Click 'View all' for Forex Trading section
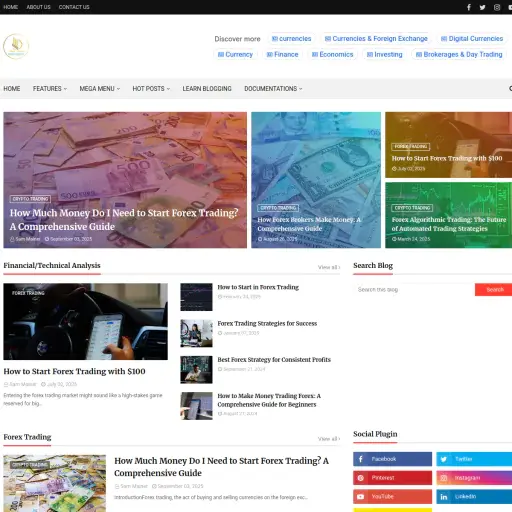 [329, 439]
